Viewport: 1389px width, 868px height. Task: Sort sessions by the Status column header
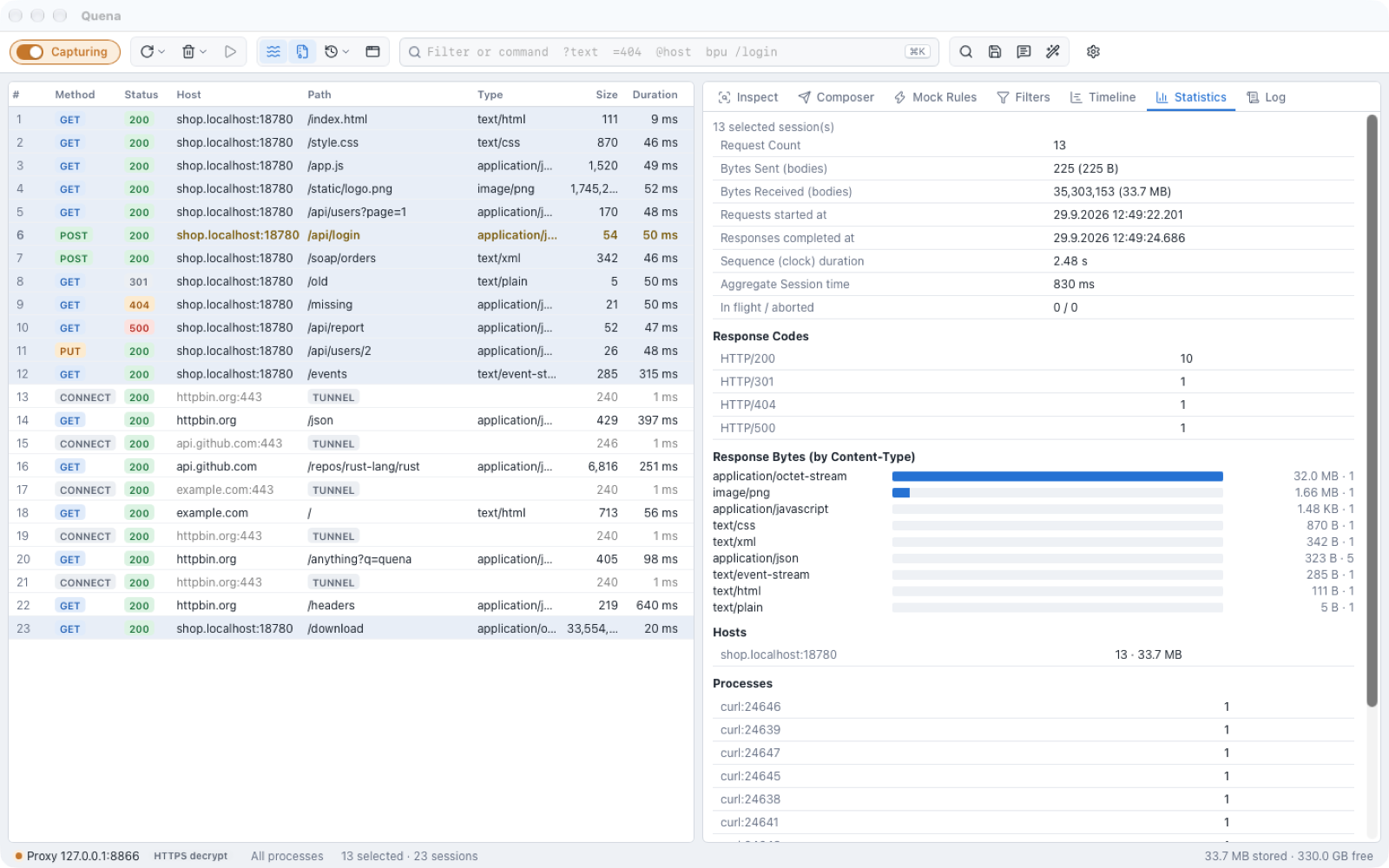coord(141,95)
